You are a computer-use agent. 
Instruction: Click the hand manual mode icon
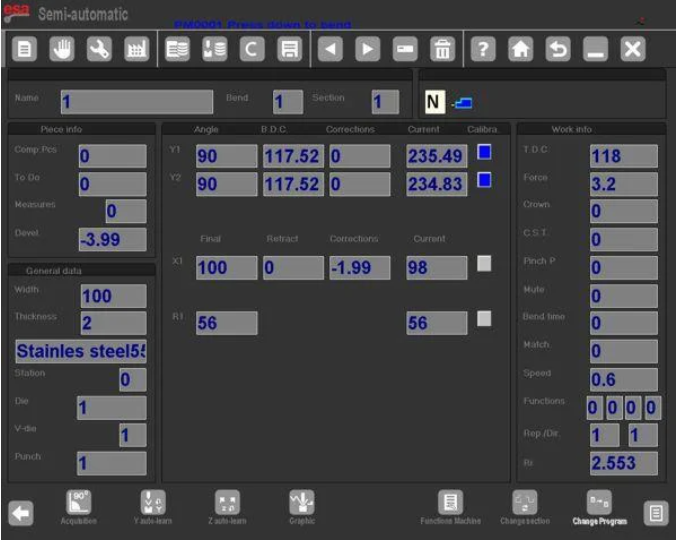(x=62, y=49)
